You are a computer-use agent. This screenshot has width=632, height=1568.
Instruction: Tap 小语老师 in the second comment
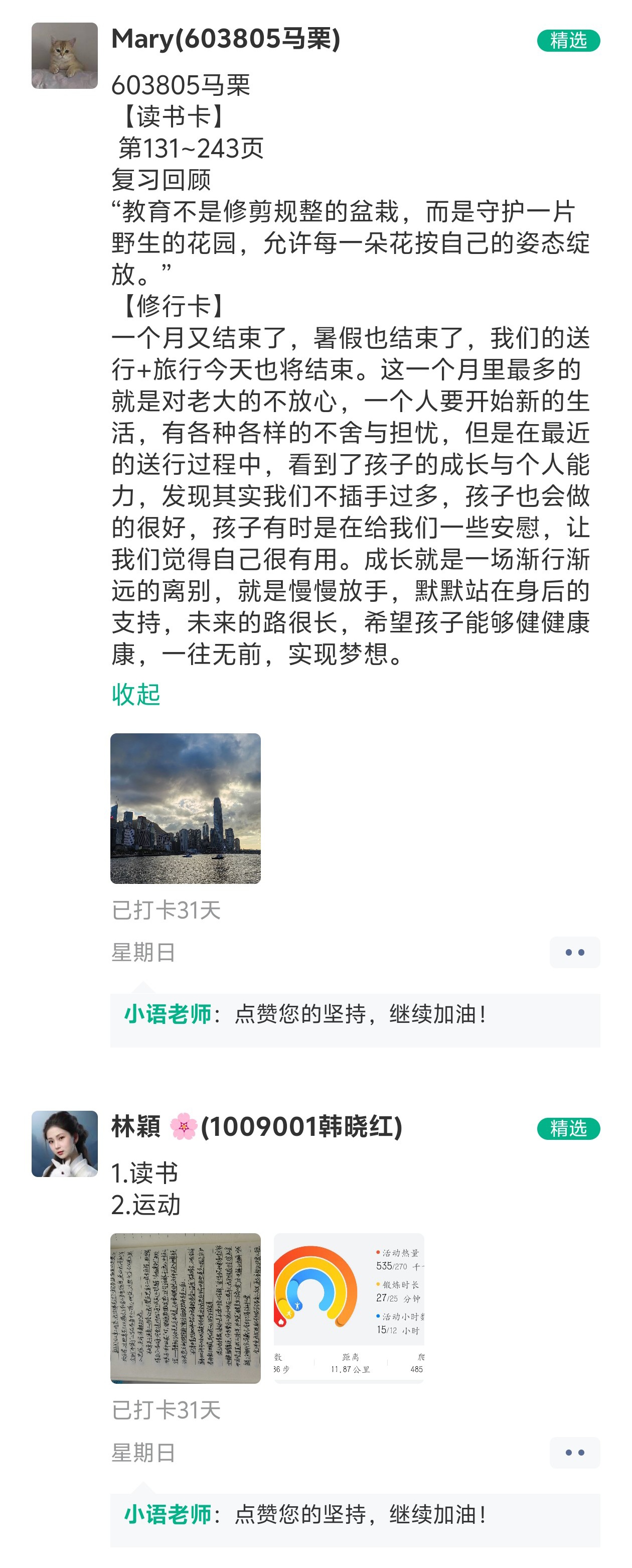coord(167,1514)
